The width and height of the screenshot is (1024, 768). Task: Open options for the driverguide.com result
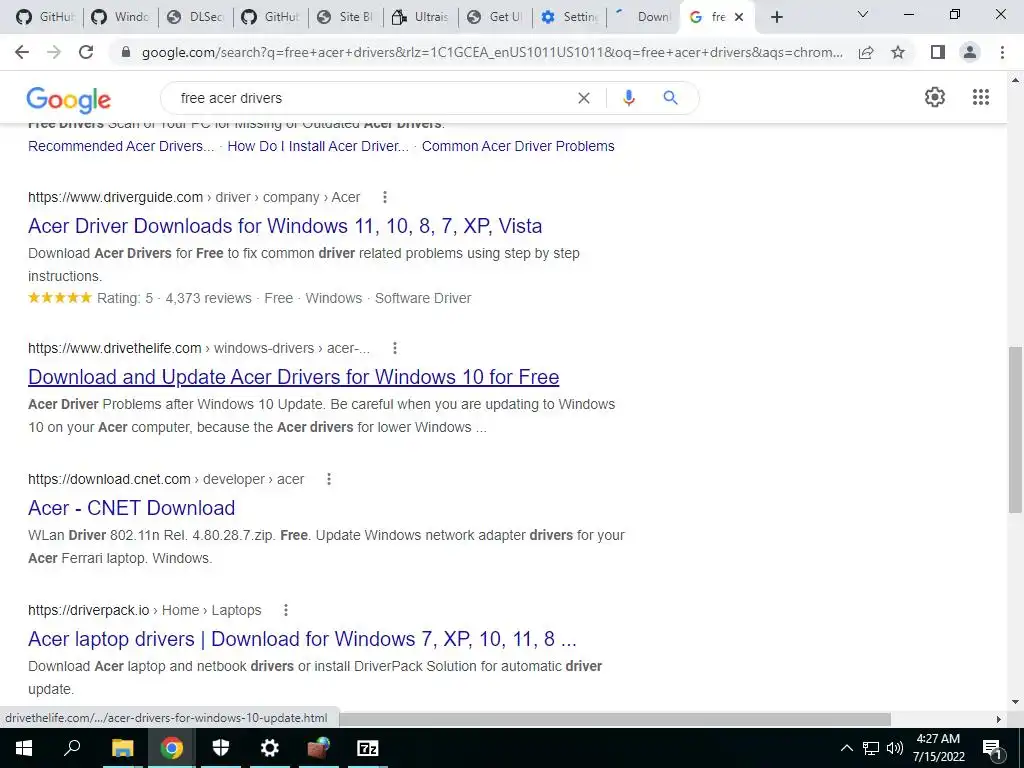coord(385,197)
